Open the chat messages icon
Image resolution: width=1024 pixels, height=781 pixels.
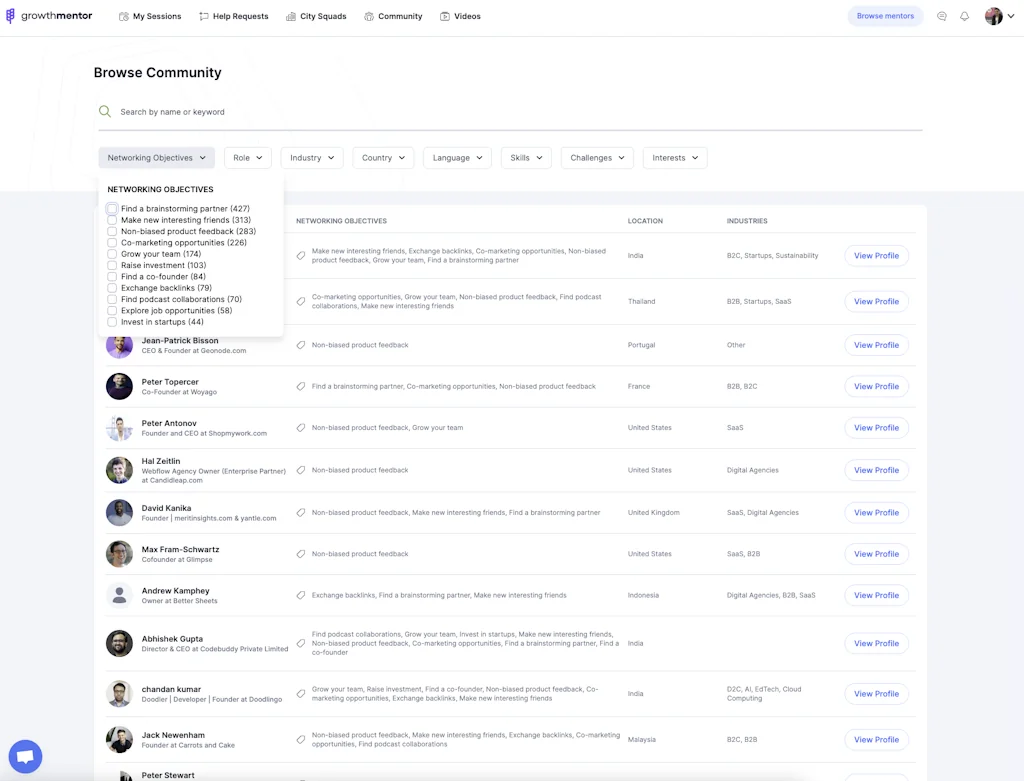point(941,16)
